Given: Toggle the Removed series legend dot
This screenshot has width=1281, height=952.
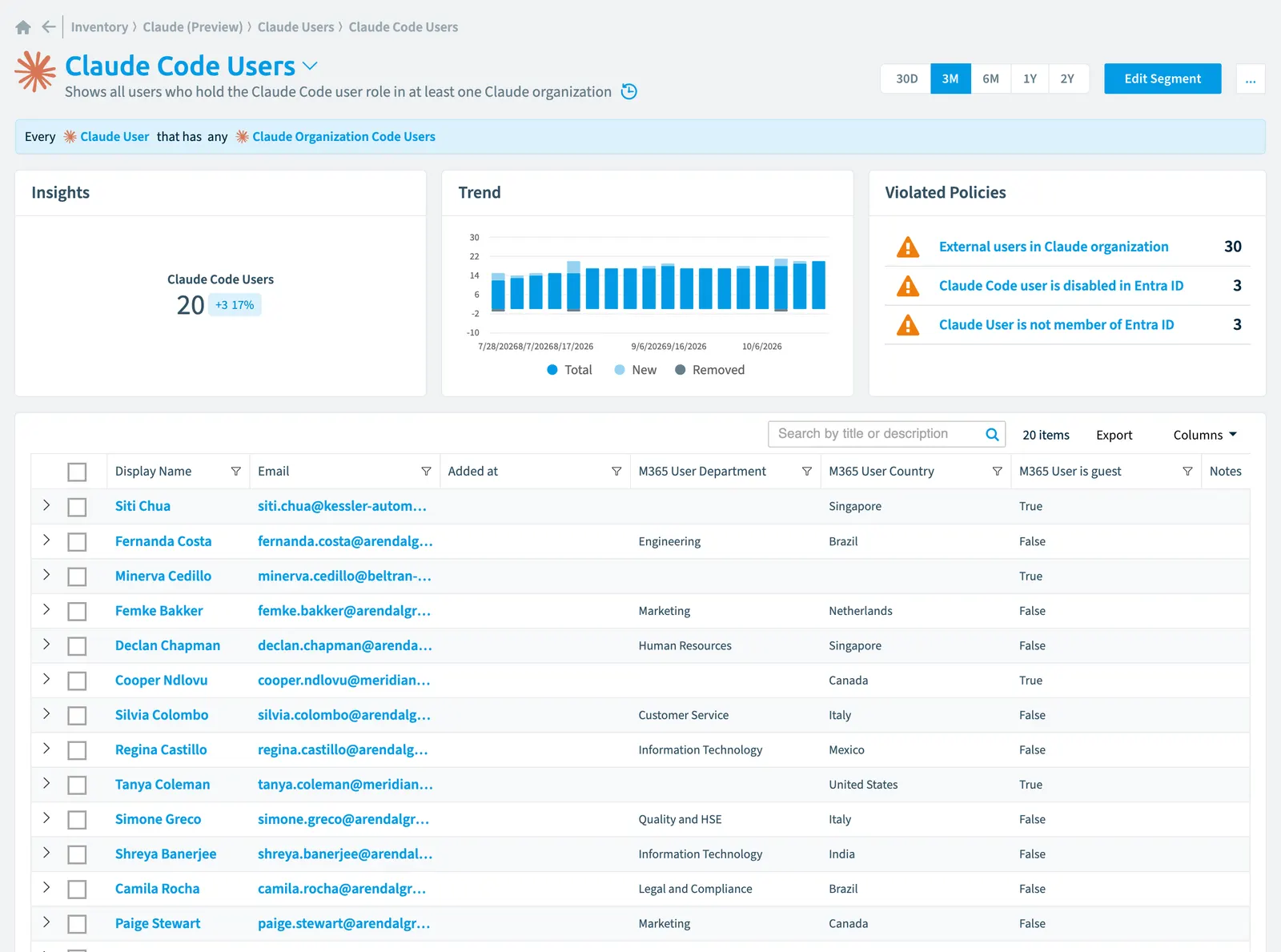Looking at the screenshot, I should pyautogui.click(x=681, y=370).
